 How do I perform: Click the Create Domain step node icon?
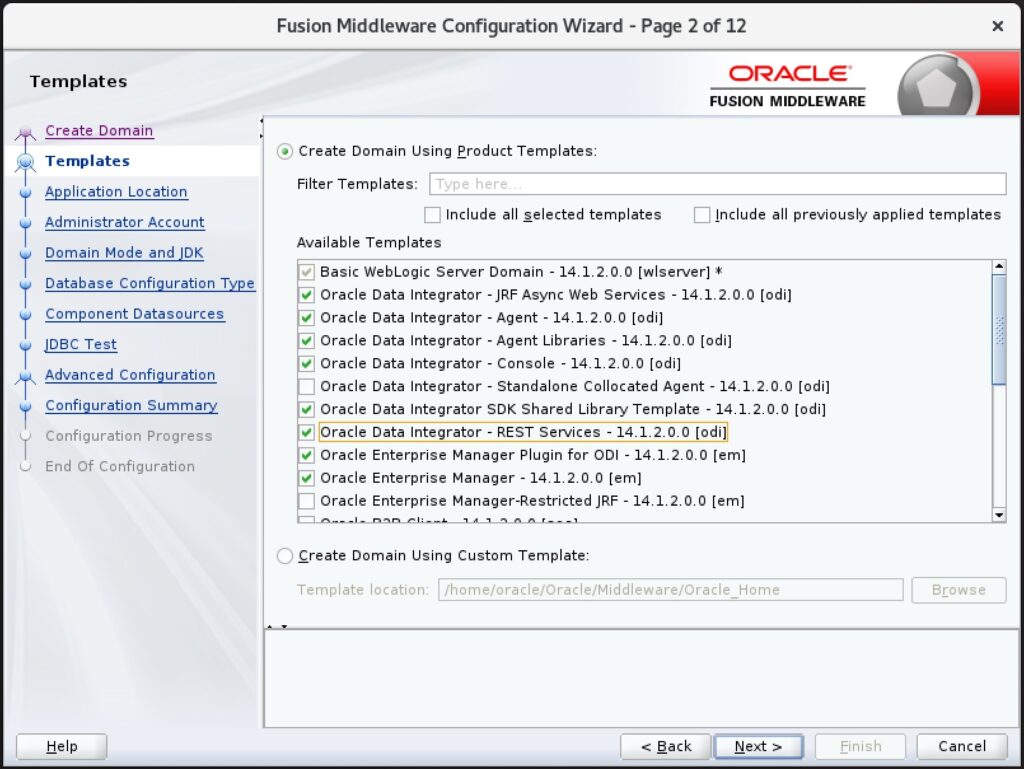pyautogui.click(x=25, y=133)
